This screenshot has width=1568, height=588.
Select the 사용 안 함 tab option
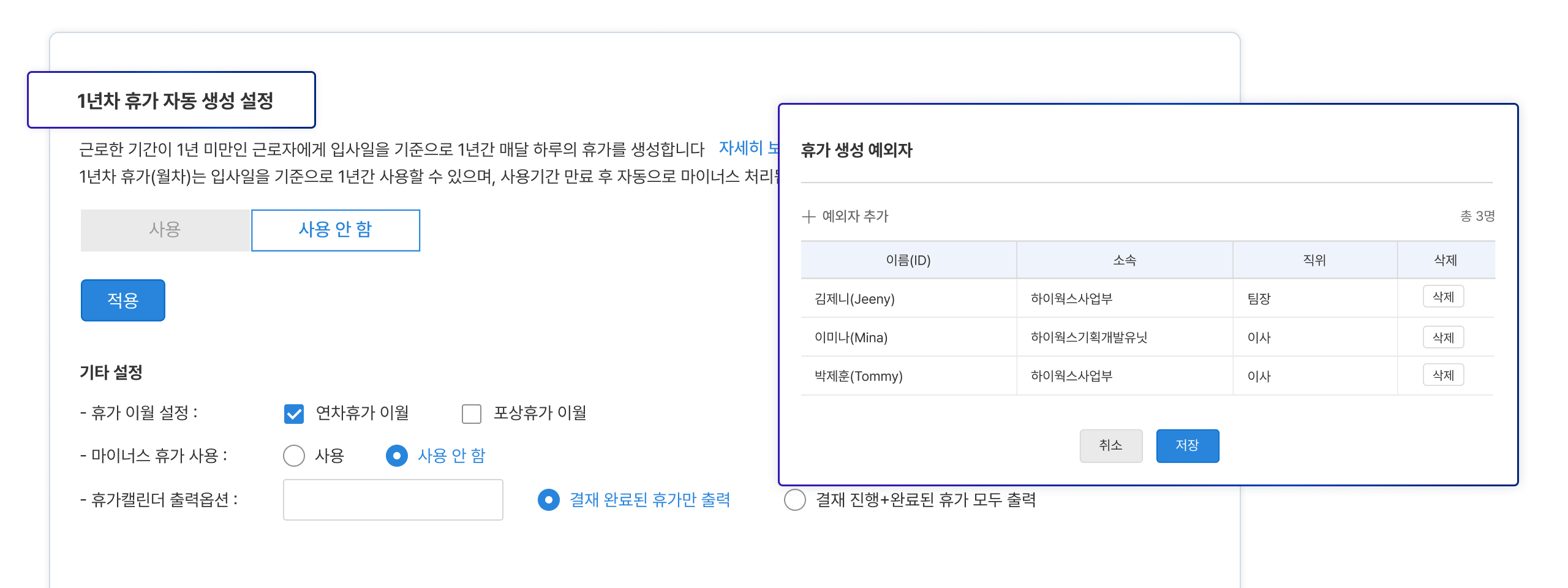click(335, 230)
